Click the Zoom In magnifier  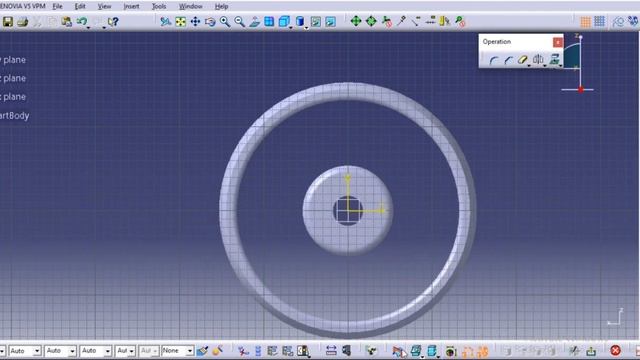coord(225,22)
